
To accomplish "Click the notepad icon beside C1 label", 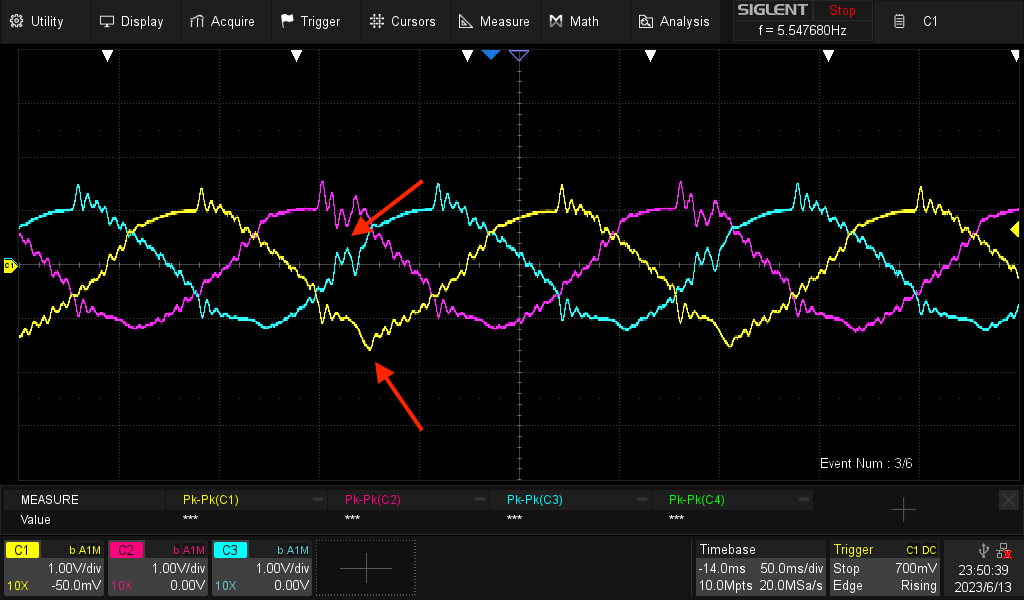I will coord(899,22).
